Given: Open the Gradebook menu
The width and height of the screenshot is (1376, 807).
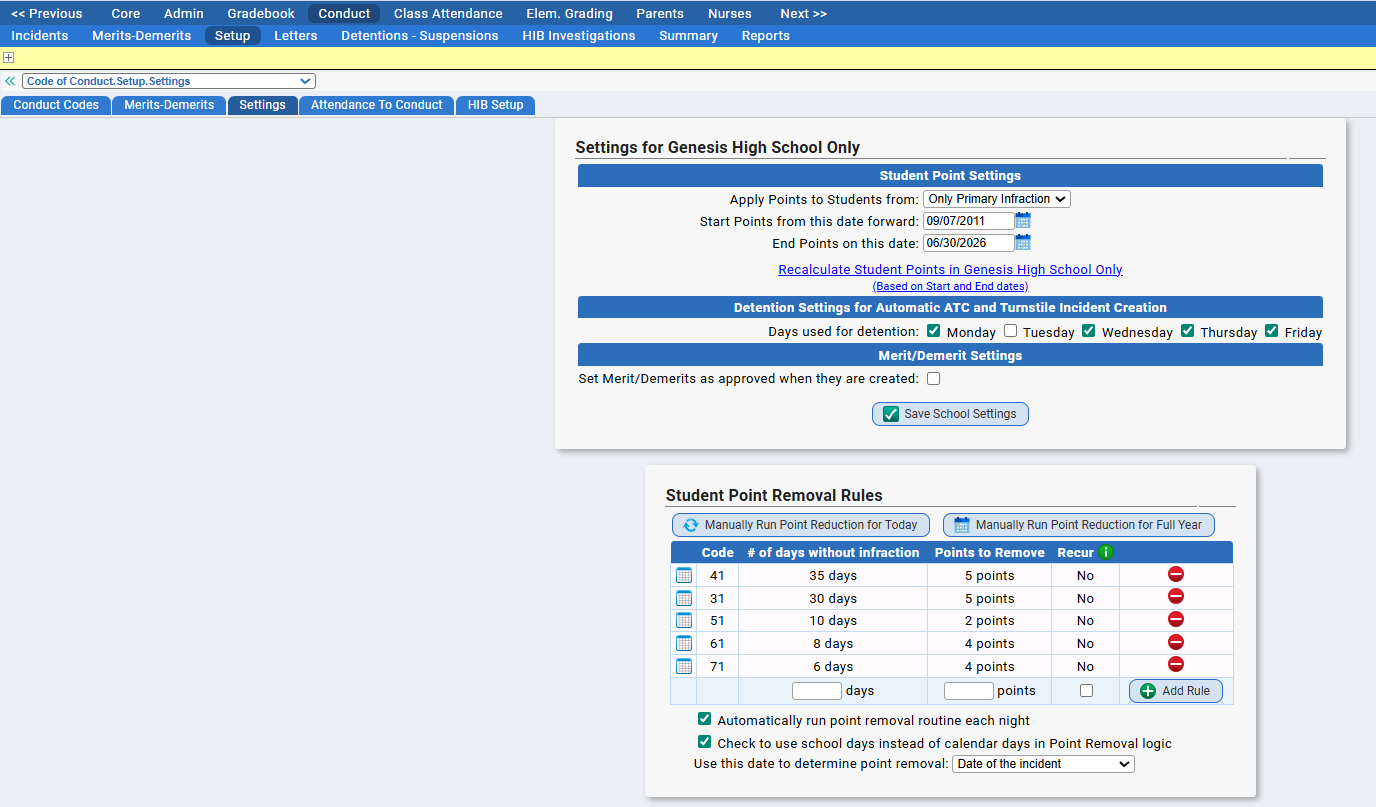Looking at the screenshot, I should click(261, 13).
